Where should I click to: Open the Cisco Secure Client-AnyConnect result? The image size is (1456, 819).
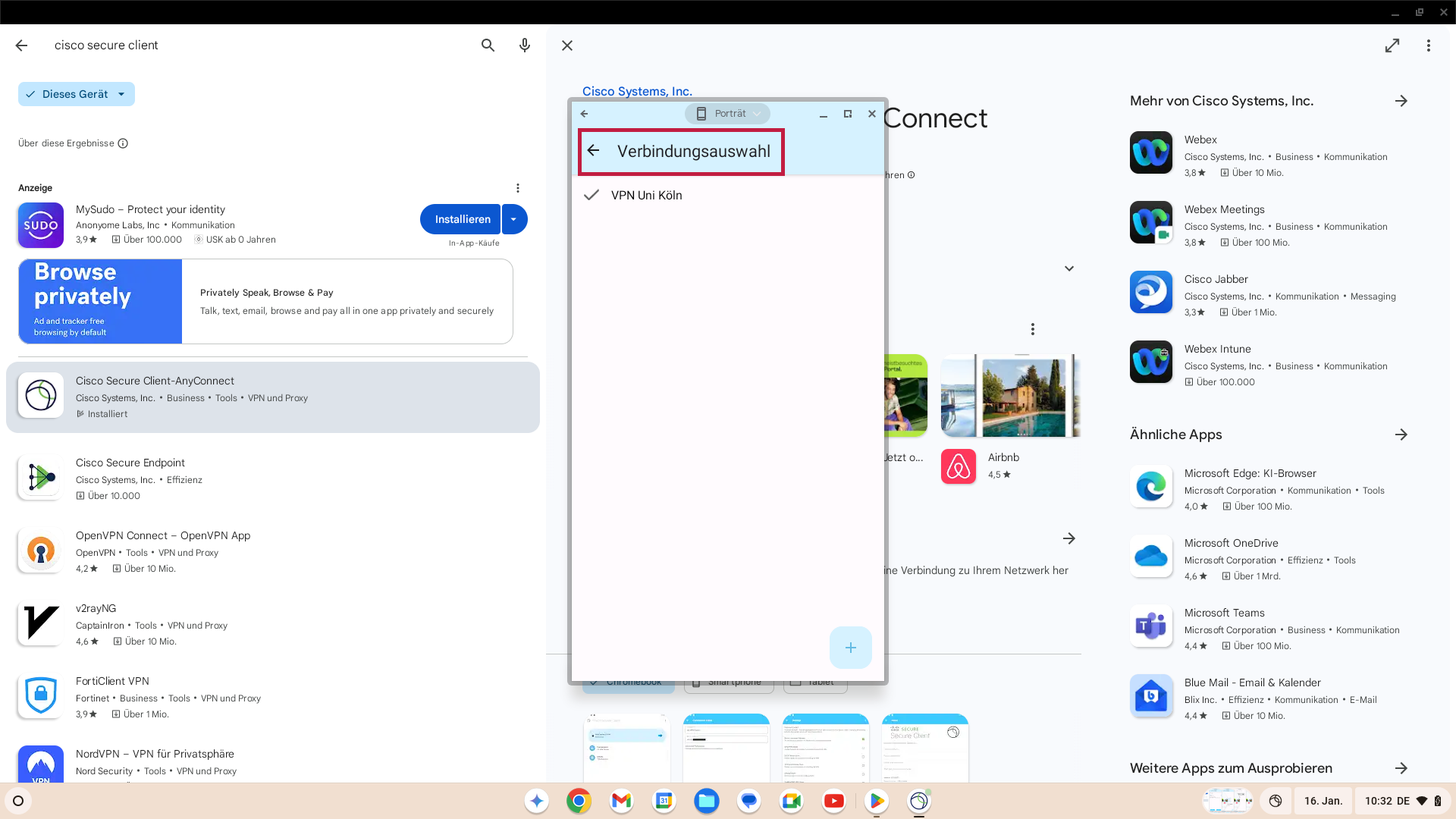click(273, 397)
